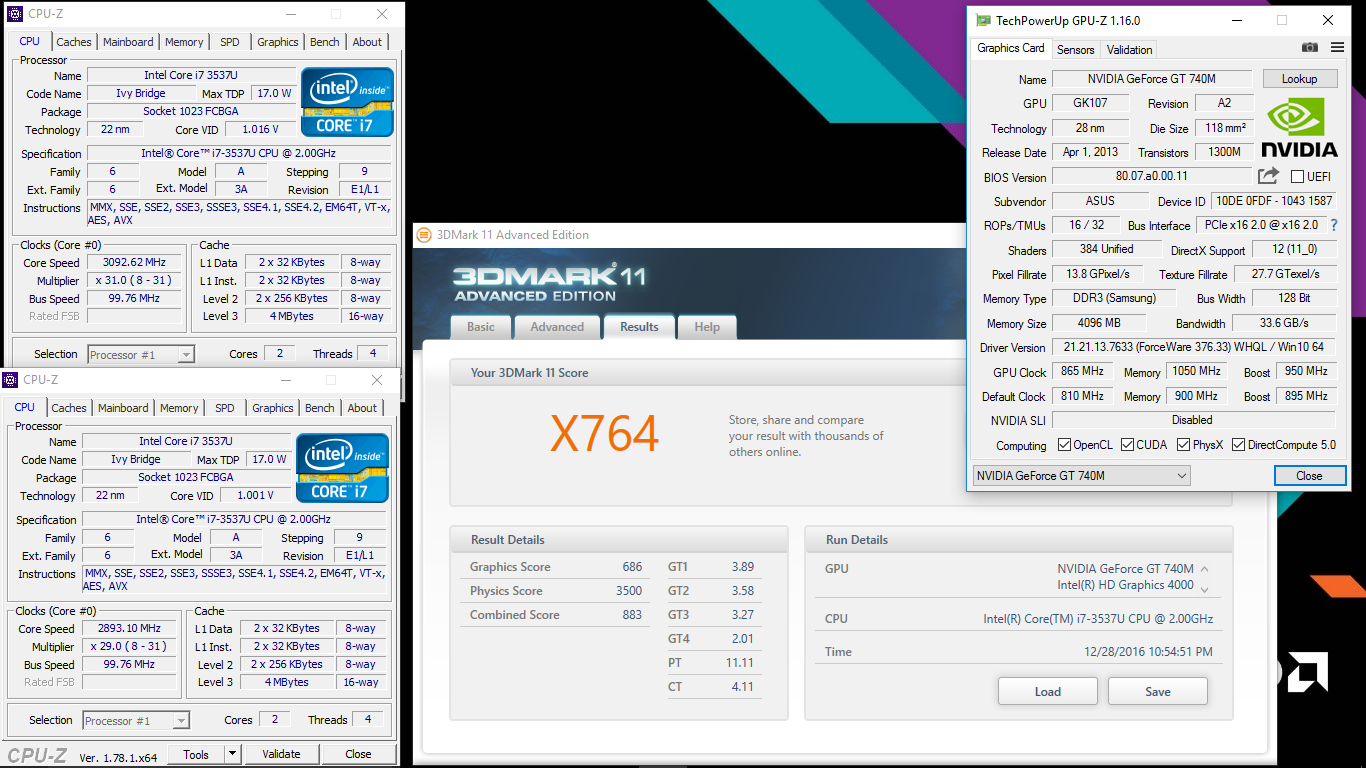Open the Tools dropdown arrow in CPU-Z
The image size is (1366, 768).
pos(232,754)
